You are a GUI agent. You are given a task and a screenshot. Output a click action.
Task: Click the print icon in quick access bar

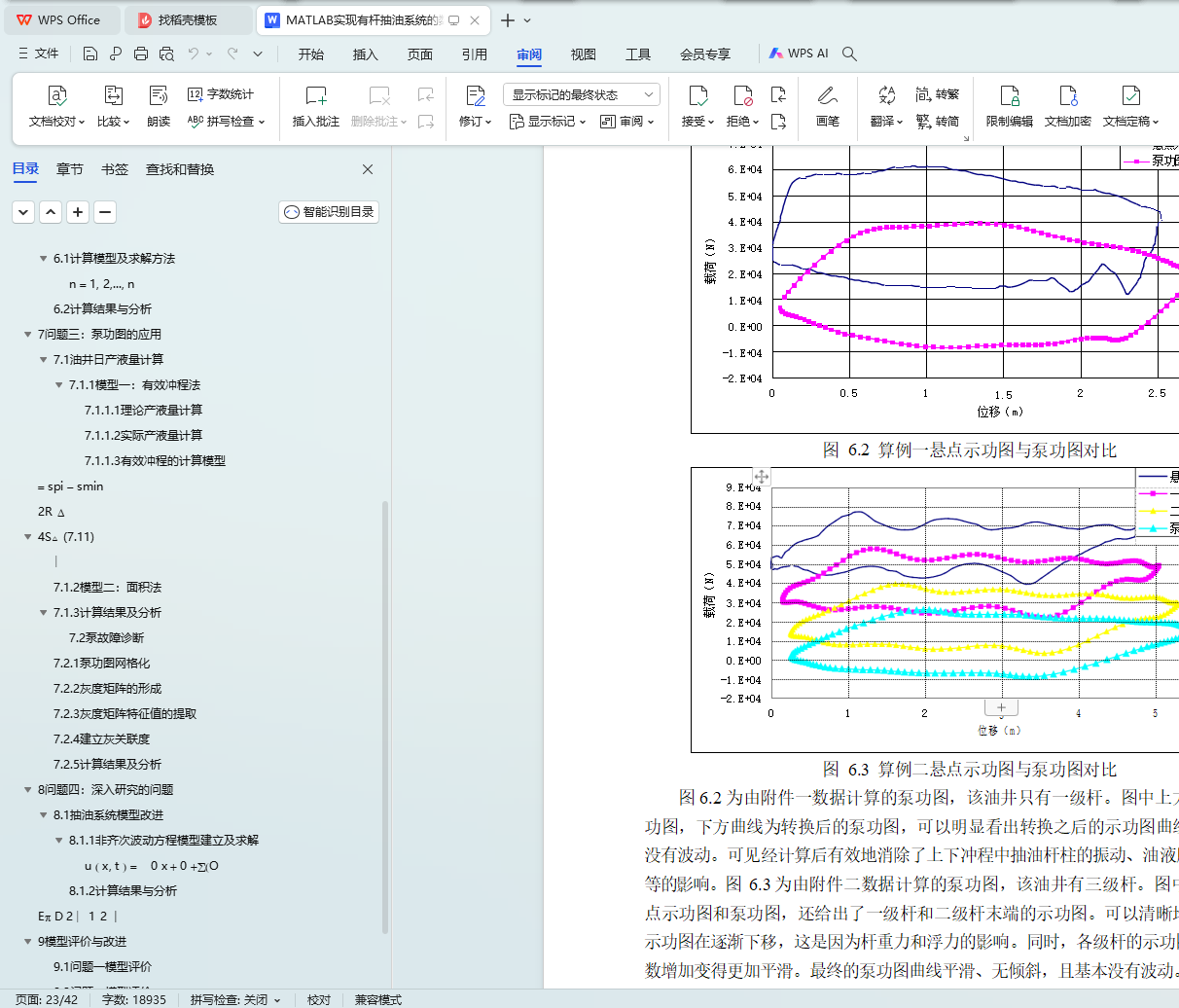pyautogui.click(x=141, y=54)
